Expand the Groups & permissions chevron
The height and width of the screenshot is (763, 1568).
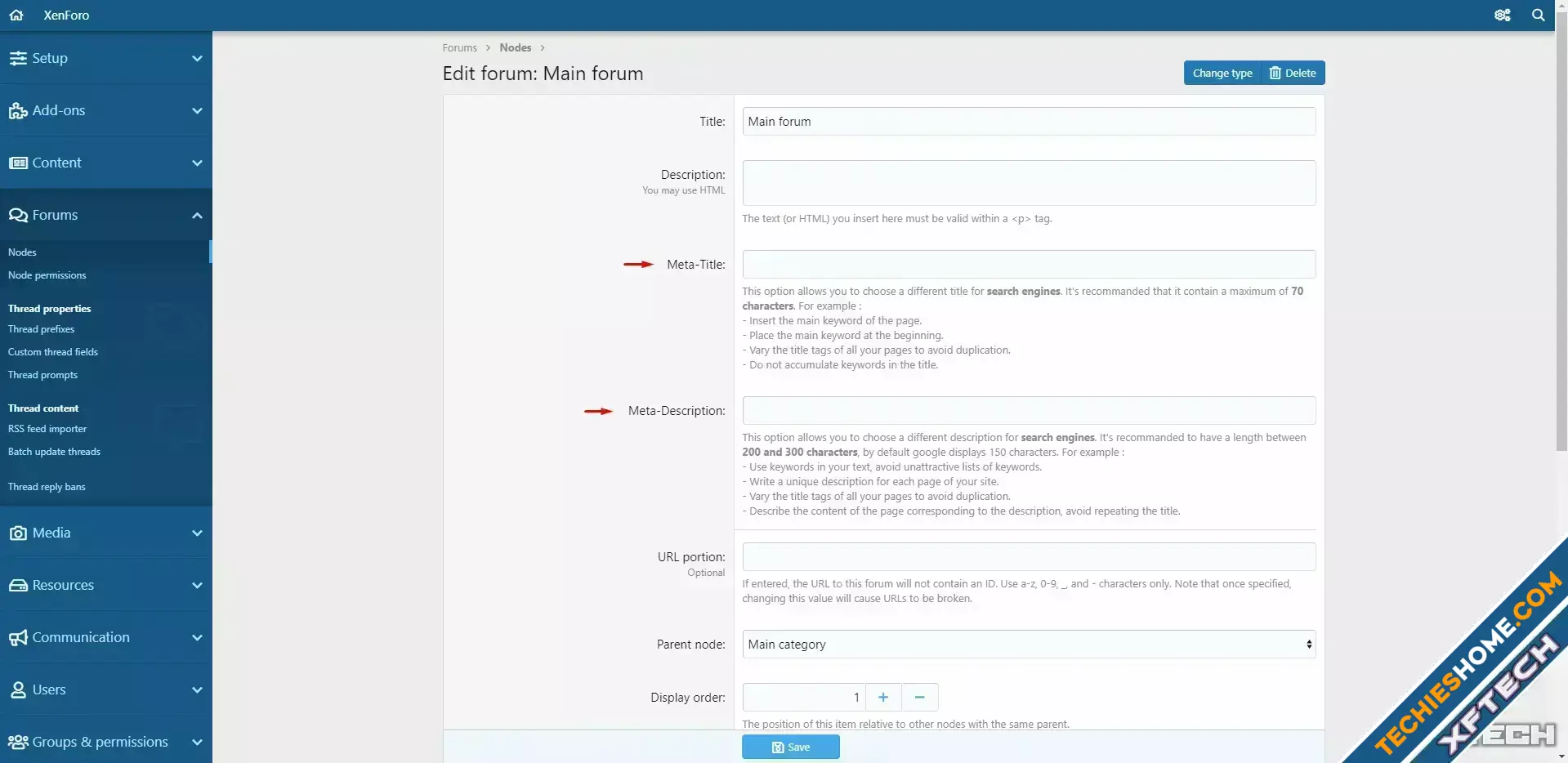pyautogui.click(x=197, y=742)
